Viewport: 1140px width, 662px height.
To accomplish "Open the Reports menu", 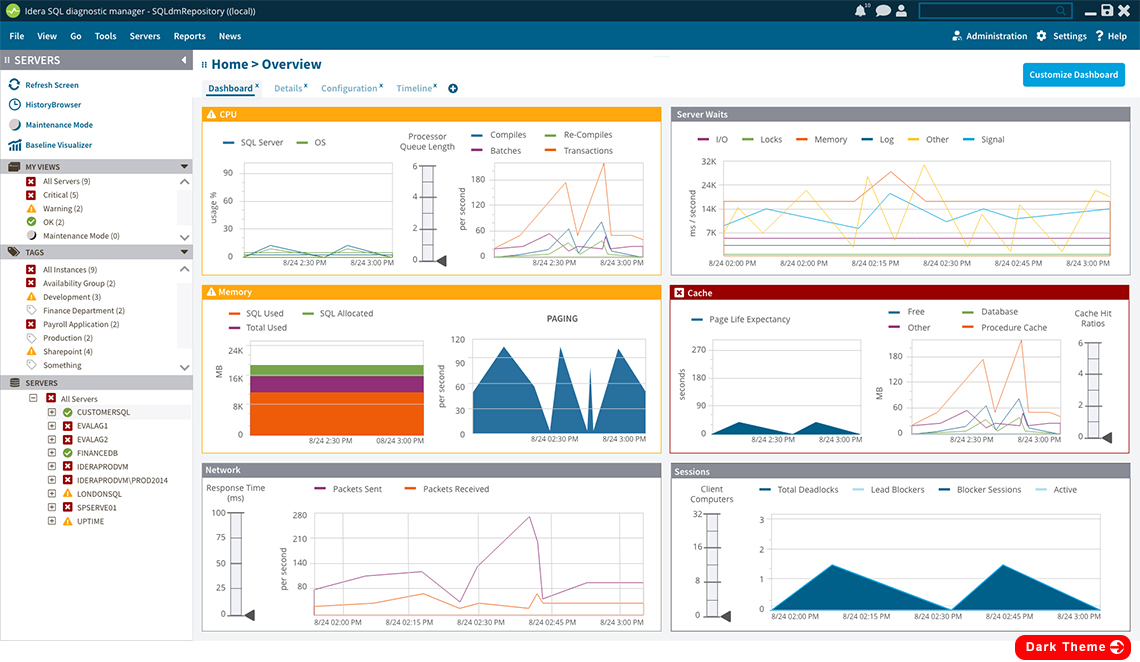I will (x=189, y=36).
